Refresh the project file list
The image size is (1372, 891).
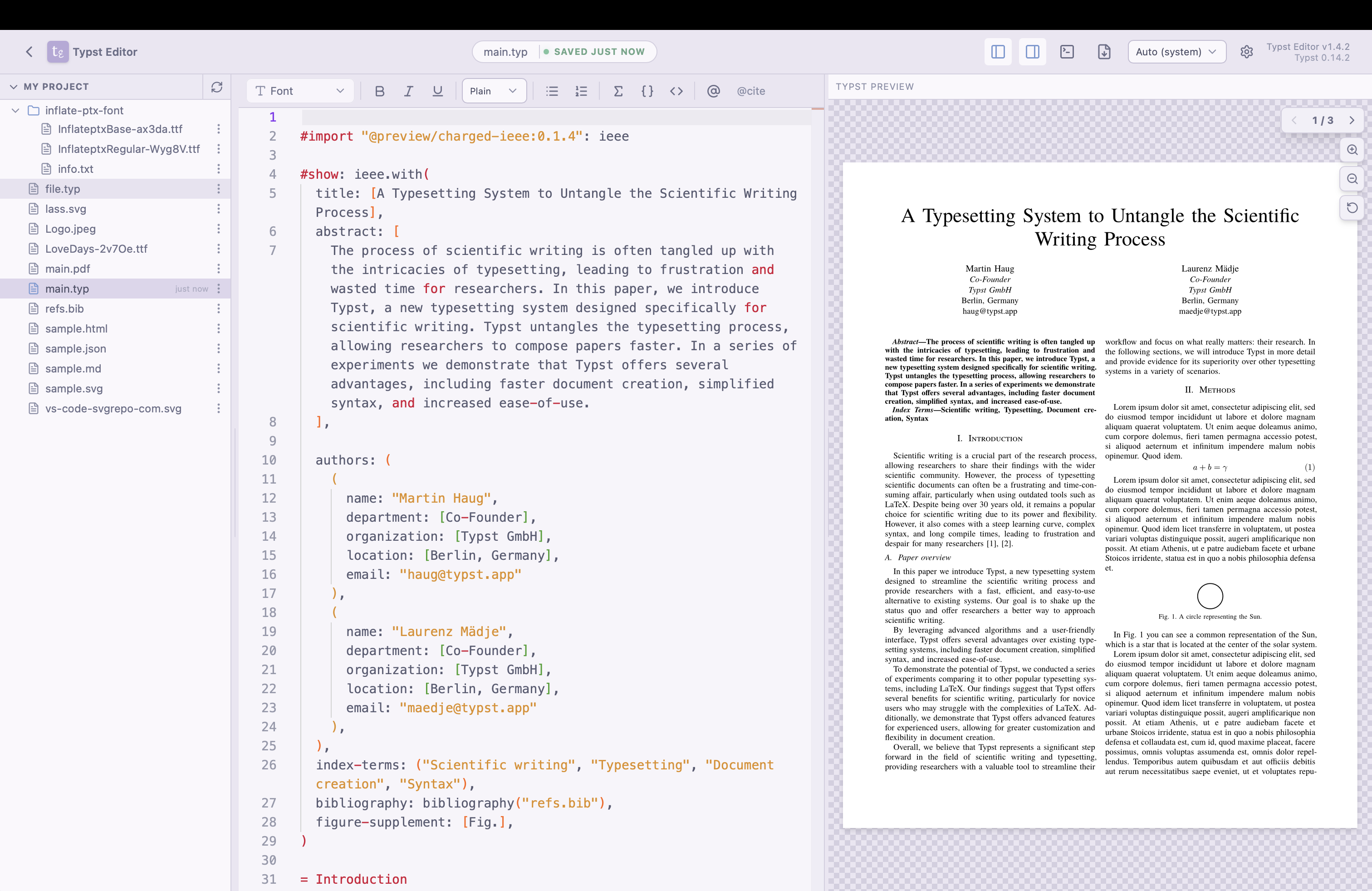point(217,87)
